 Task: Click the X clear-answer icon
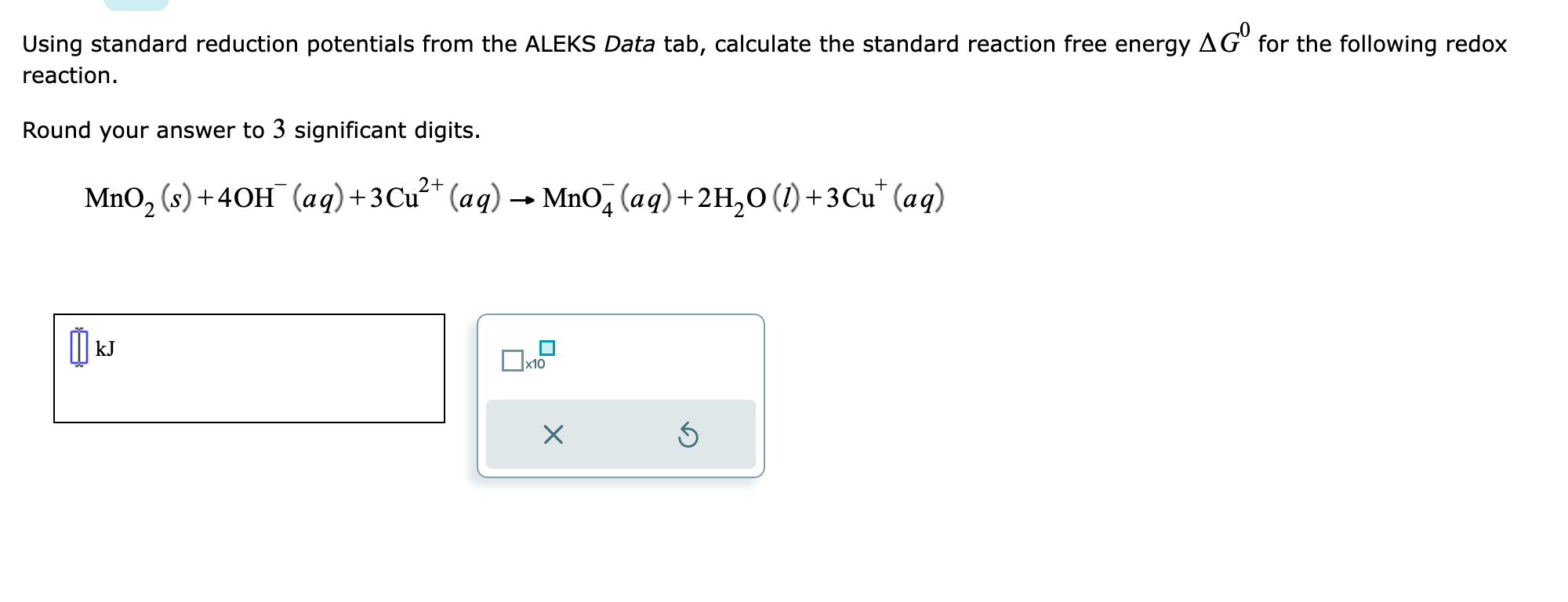[x=554, y=433]
